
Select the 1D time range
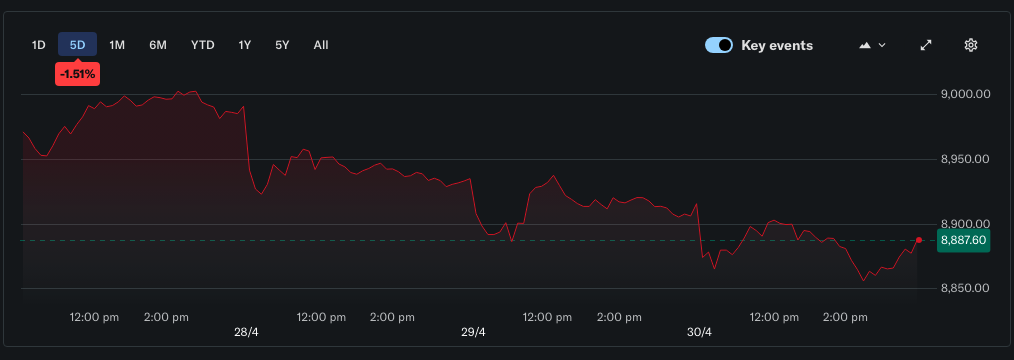(39, 45)
